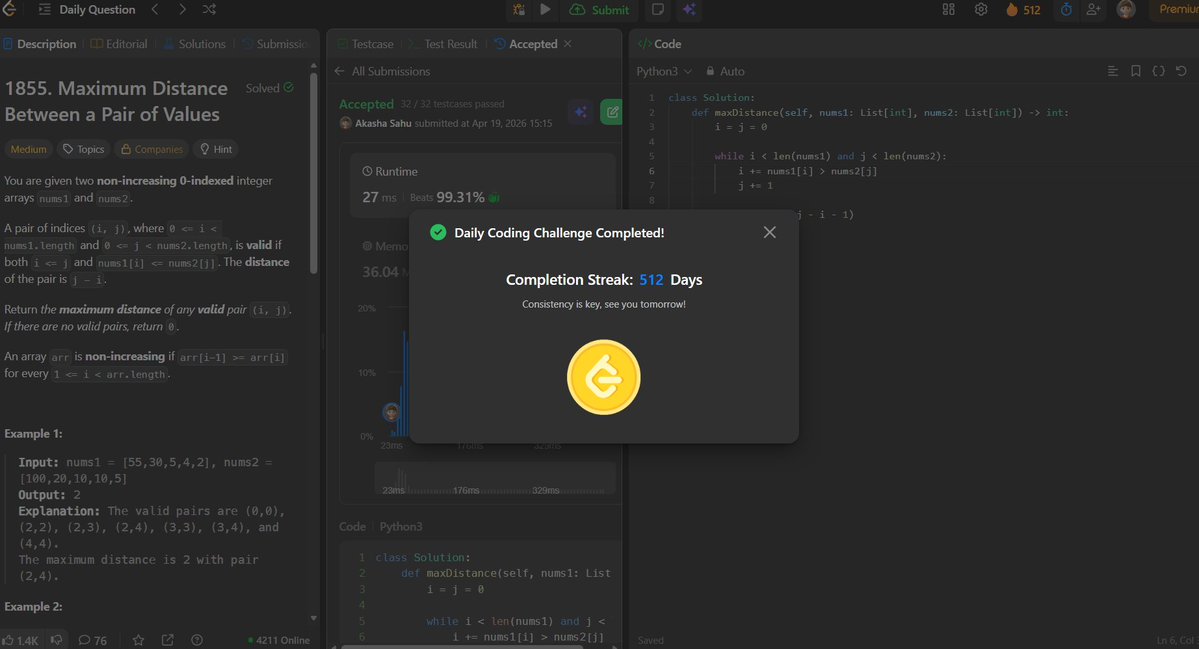Click avatar marker on runtime chart
The image size is (1199, 649).
(x=391, y=413)
